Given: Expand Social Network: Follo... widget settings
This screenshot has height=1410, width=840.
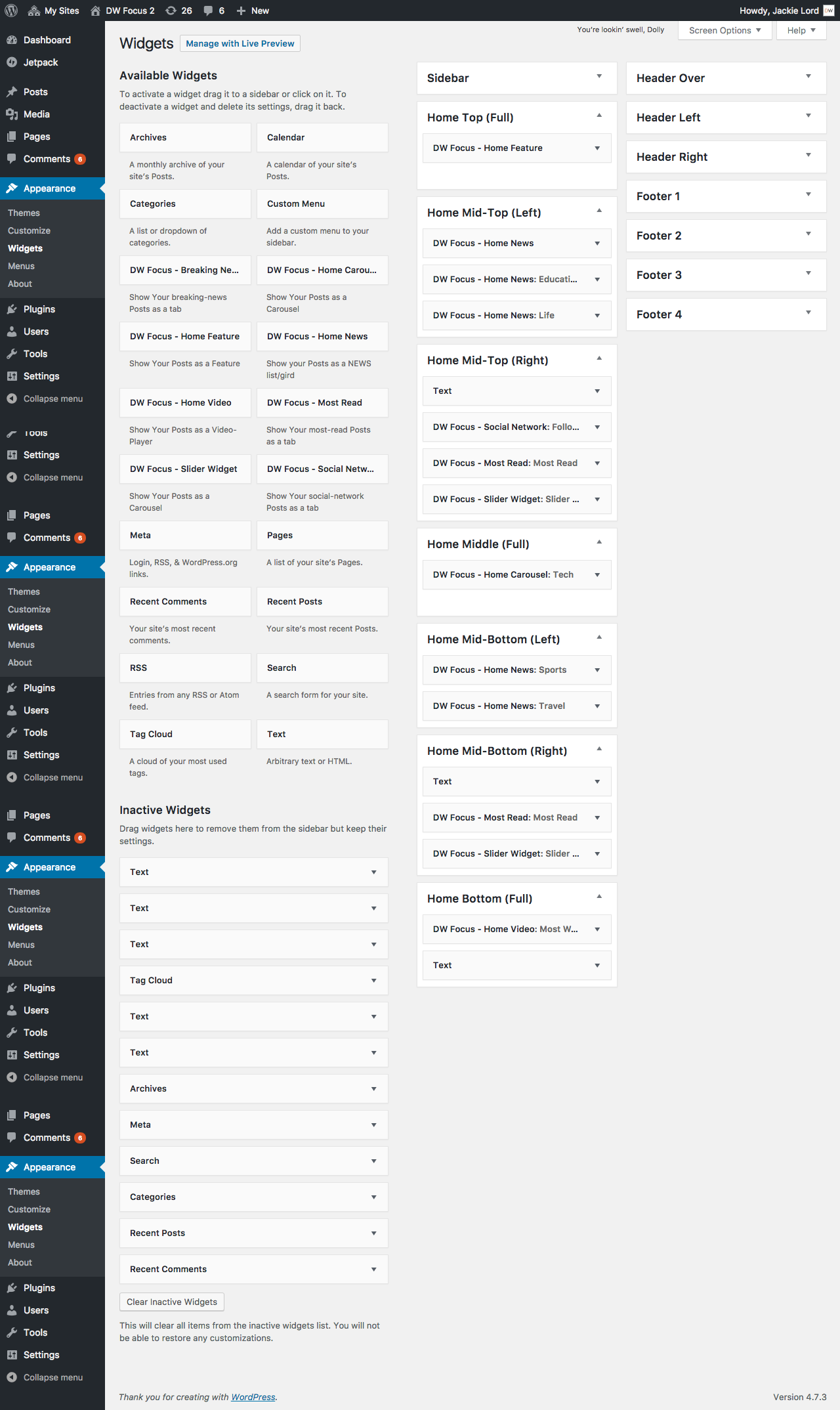Looking at the screenshot, I should click(x=597, y=427).
